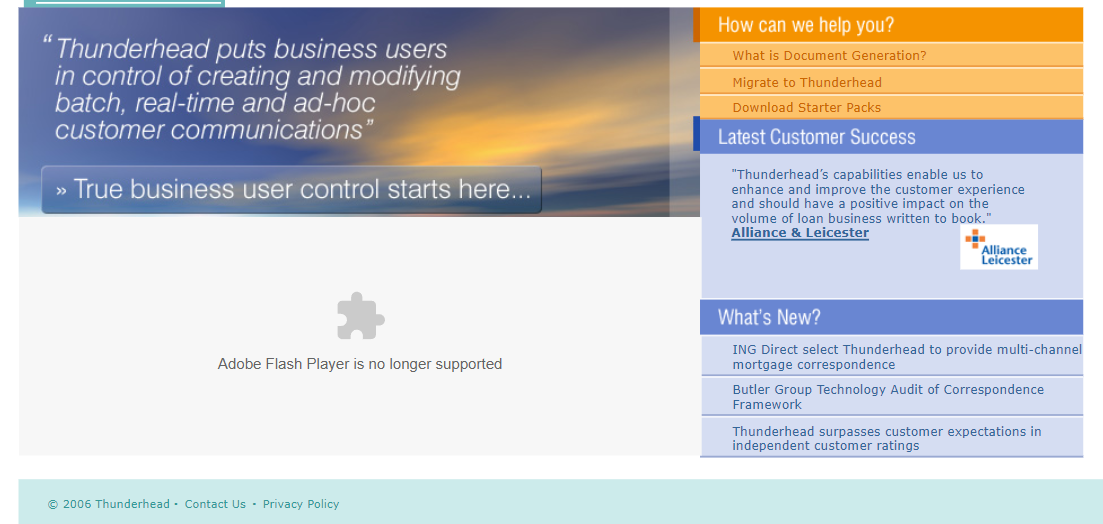The image size is (1103, 524).
Task: Click the 'True business user control starts here' banner button
Action: 291,190
